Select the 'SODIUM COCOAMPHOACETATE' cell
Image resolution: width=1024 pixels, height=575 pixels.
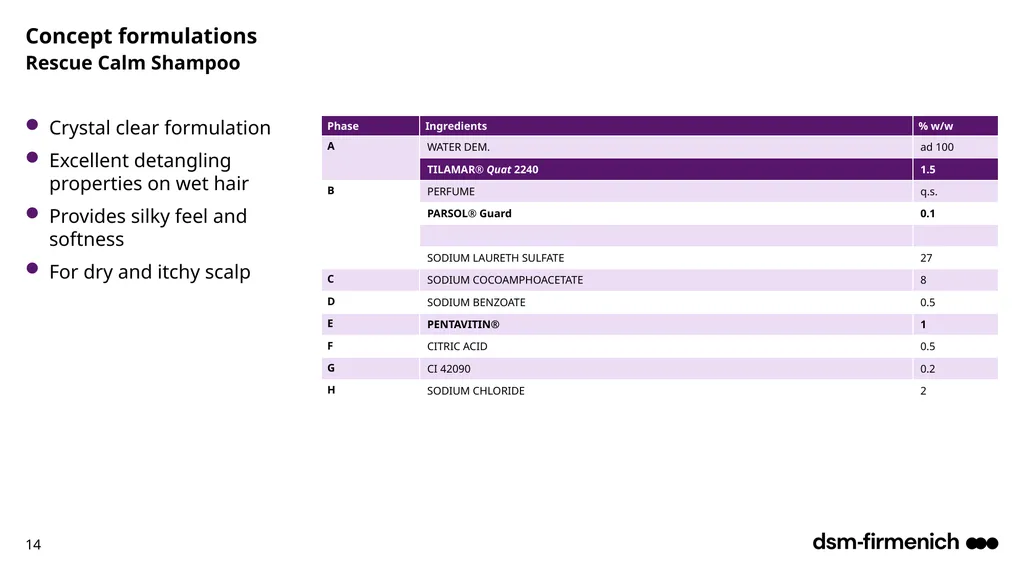(666, 280)
